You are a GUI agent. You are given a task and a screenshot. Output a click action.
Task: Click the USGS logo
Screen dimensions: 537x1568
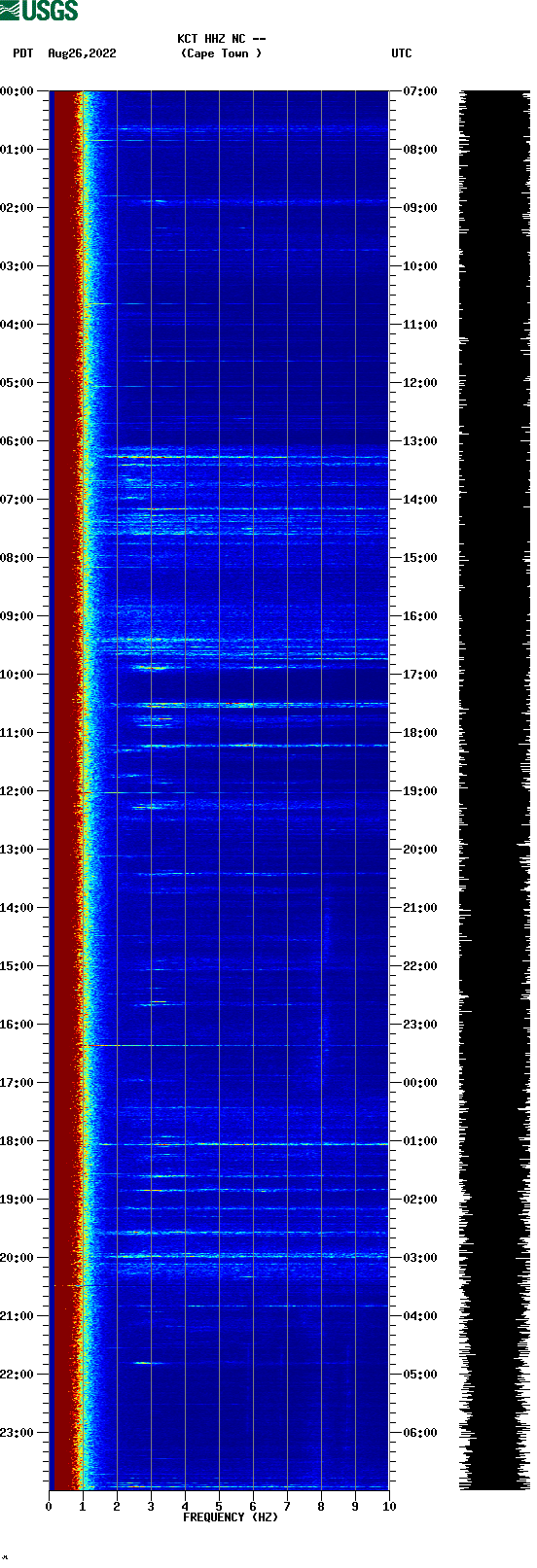click(x=39, y=11)
